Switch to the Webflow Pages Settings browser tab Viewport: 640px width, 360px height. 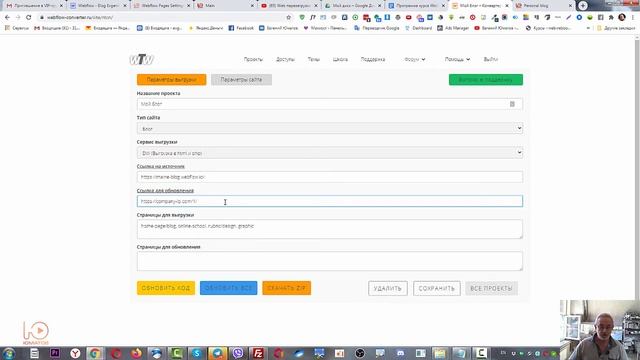click(x=162, y=6)
